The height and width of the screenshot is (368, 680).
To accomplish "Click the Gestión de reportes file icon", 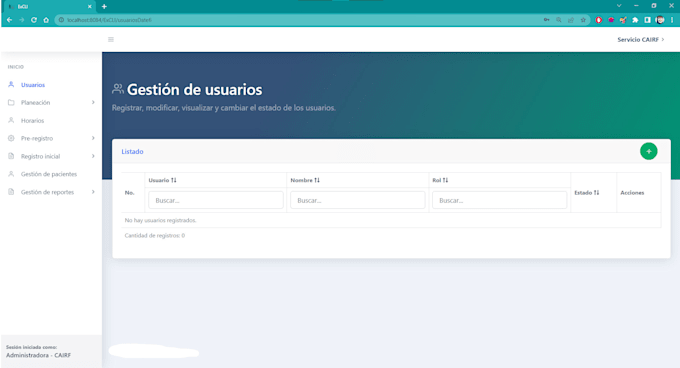I will point(11,192).
